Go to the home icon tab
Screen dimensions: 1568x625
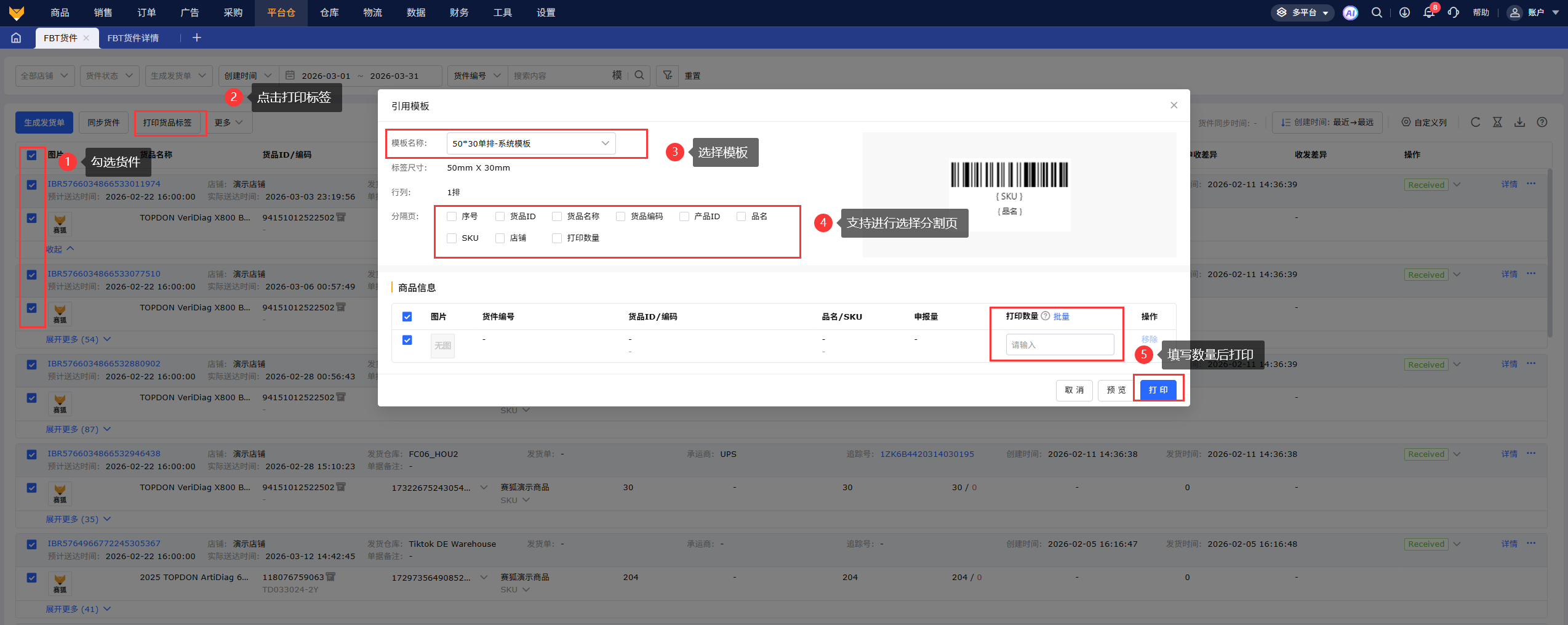tap(17, 38)
